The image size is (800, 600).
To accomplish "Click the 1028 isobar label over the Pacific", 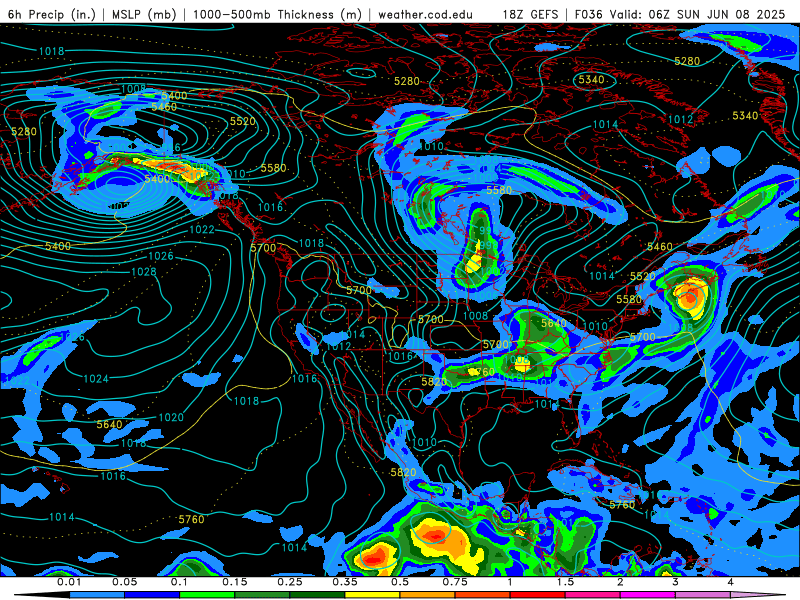I will click(144, 272).
